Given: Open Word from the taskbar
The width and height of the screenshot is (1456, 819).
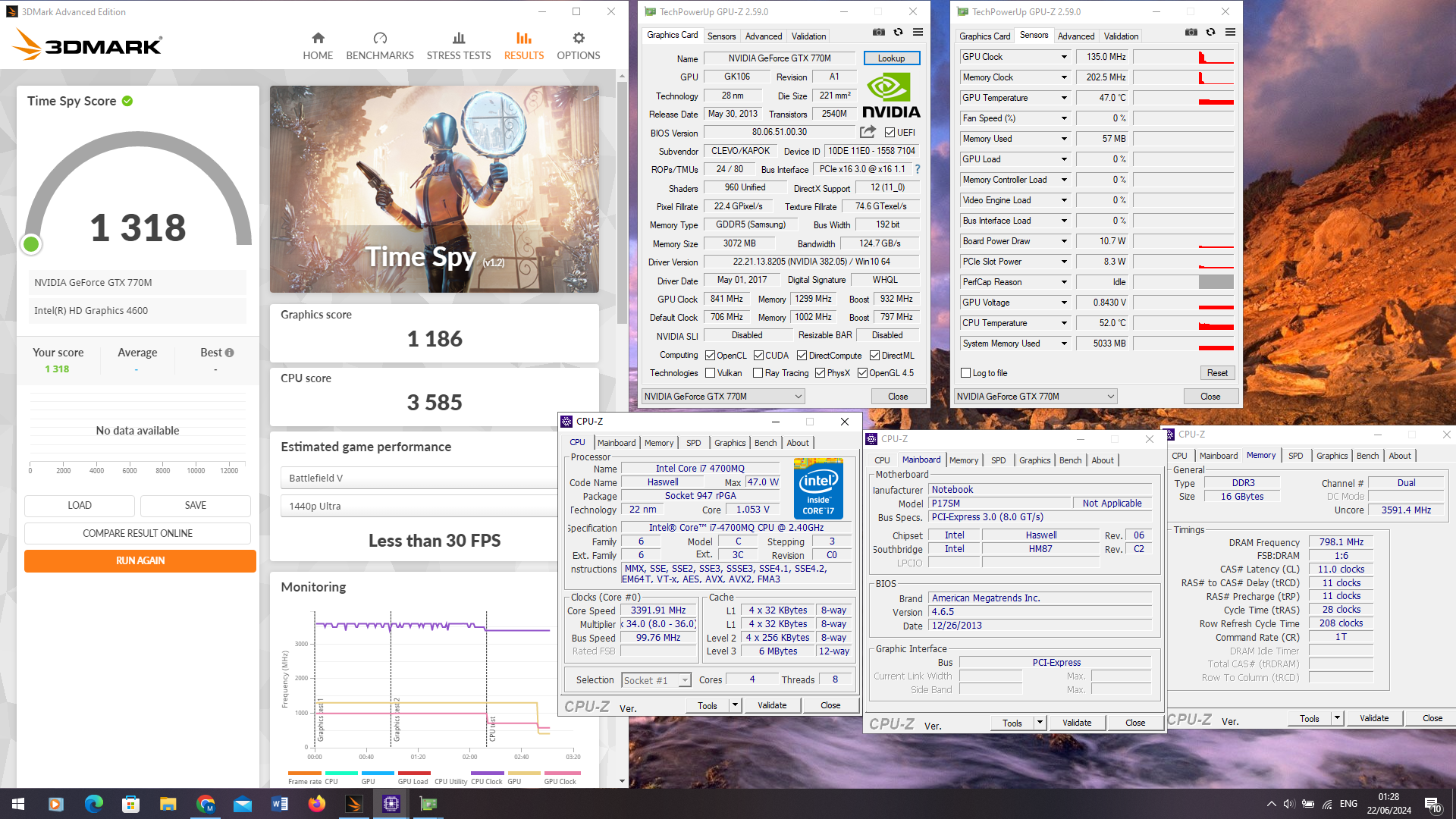Looking at the screenshot, I should point(279,804).
